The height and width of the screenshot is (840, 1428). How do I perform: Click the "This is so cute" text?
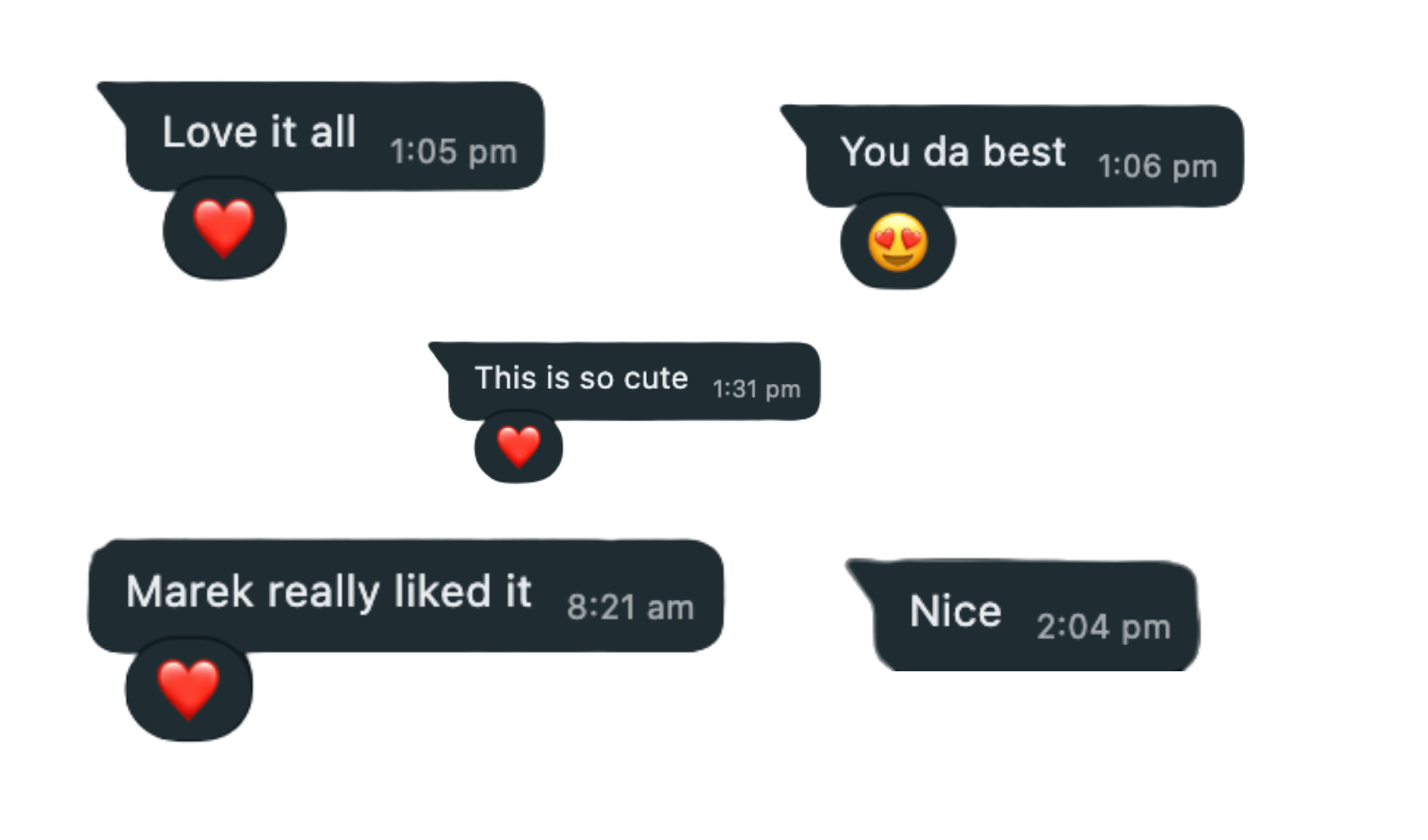point(581,378)
